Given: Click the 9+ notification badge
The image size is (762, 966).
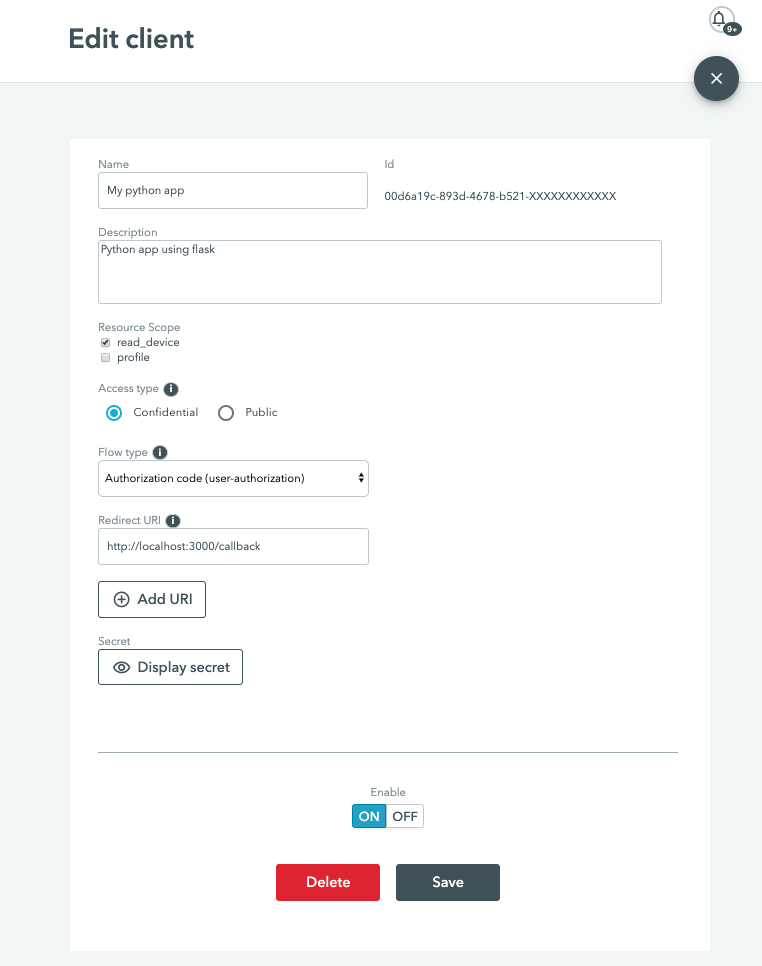Looking at the screenshot, I should click(732, 29).
